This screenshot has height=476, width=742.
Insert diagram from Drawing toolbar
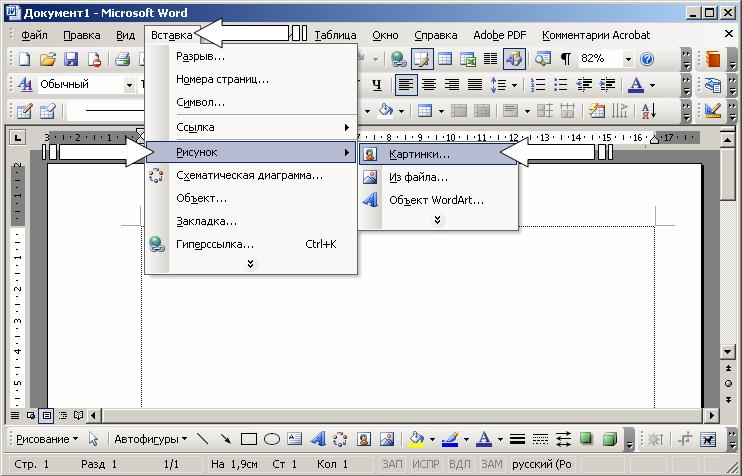(x=340, y=439)
